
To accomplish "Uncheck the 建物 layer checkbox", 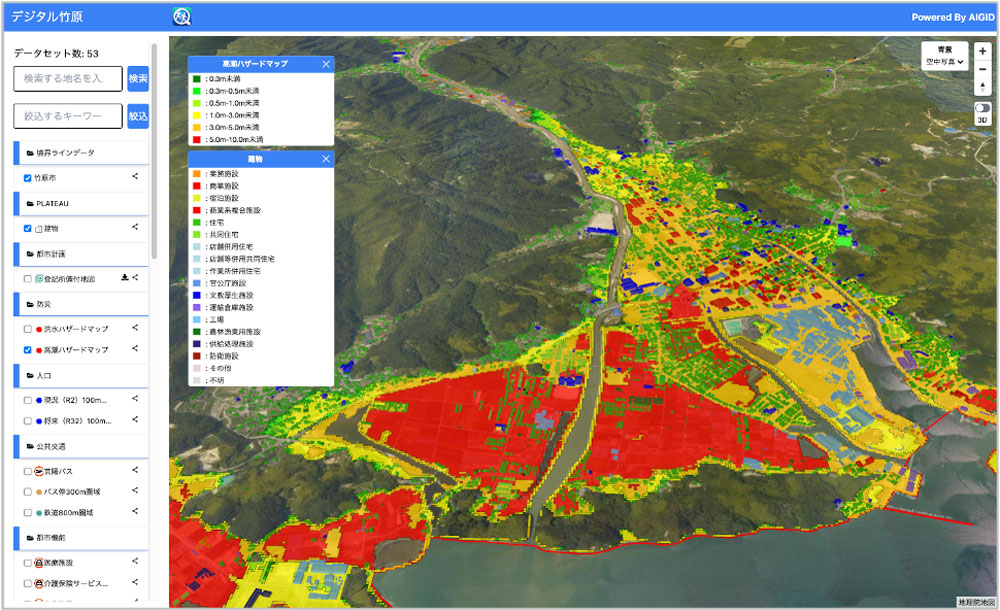I will [x=27, y=228].
